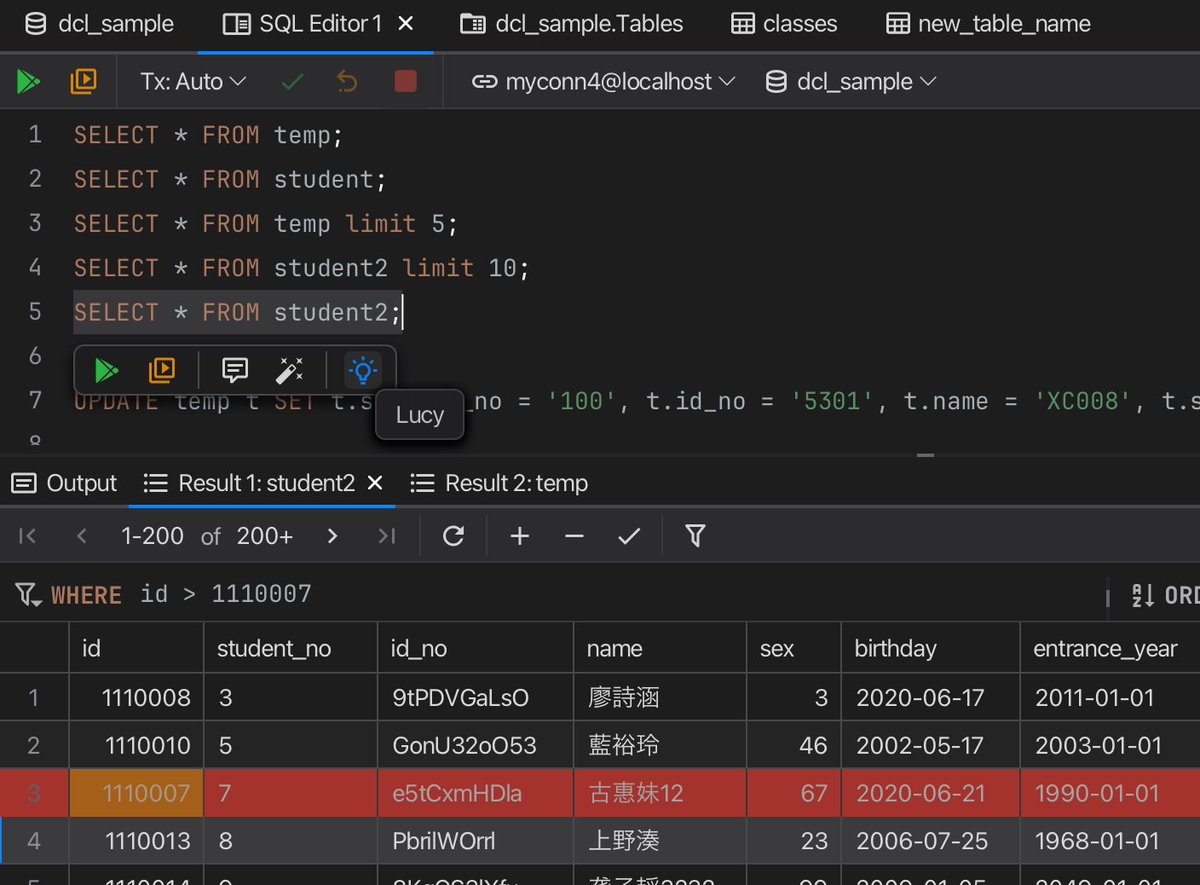This screenshot has height=885, width=1200.
Task: Run the SQL statement with the green execute icon in the main toolbar
Action: 29,81
